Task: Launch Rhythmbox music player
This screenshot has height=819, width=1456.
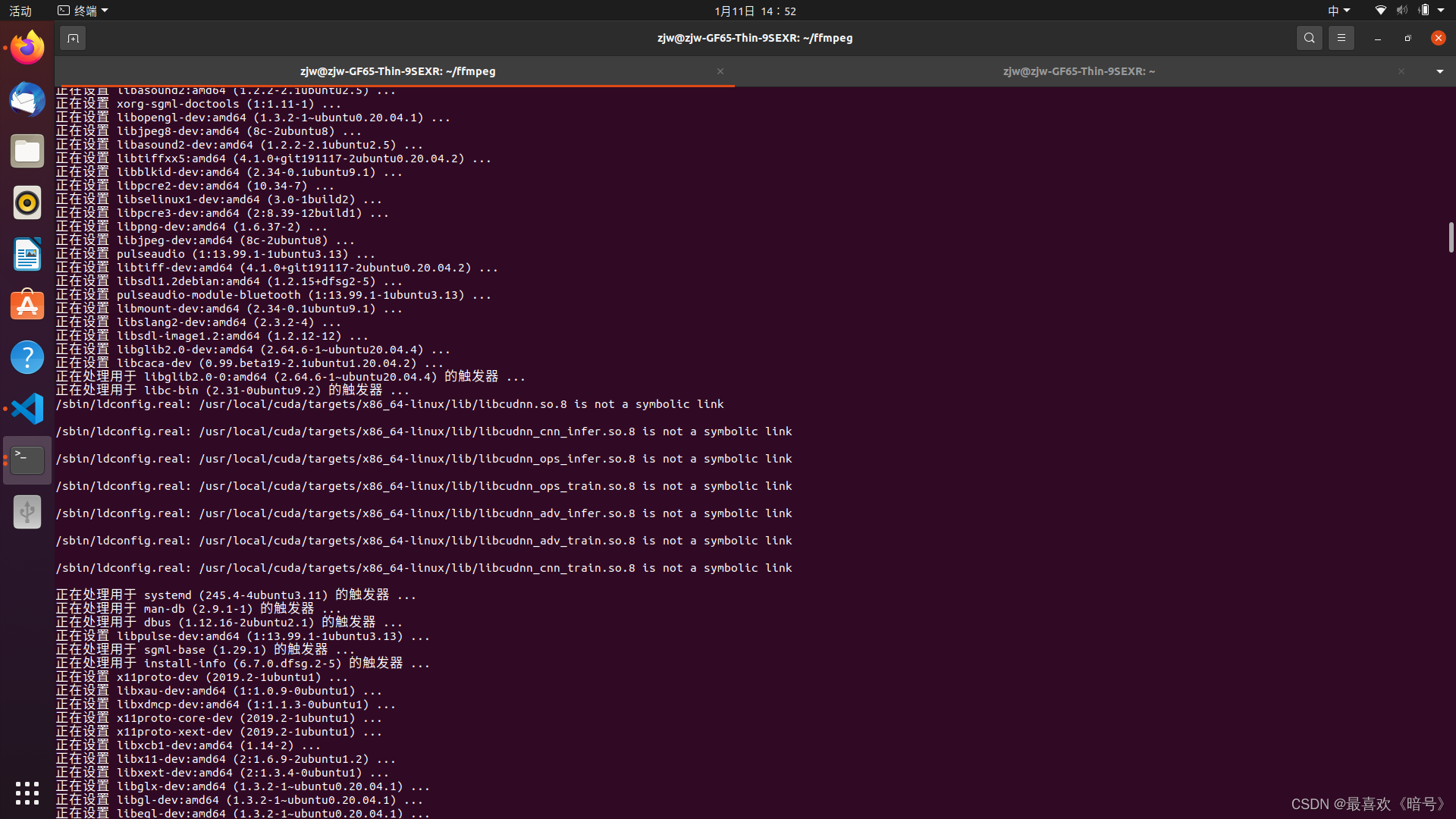Action: (27, 202)
